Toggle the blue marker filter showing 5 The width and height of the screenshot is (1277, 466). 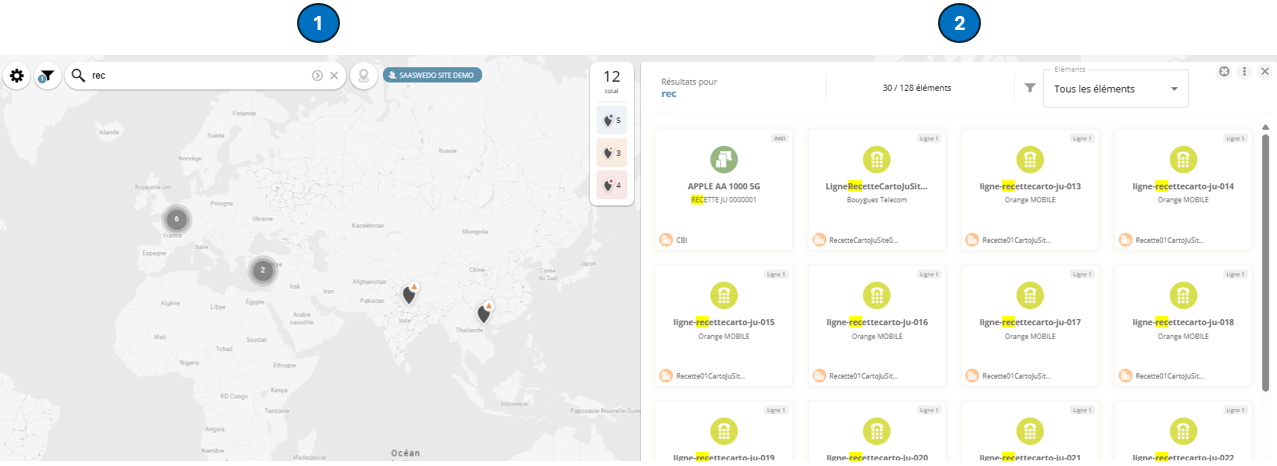click(x=612, y=120)
